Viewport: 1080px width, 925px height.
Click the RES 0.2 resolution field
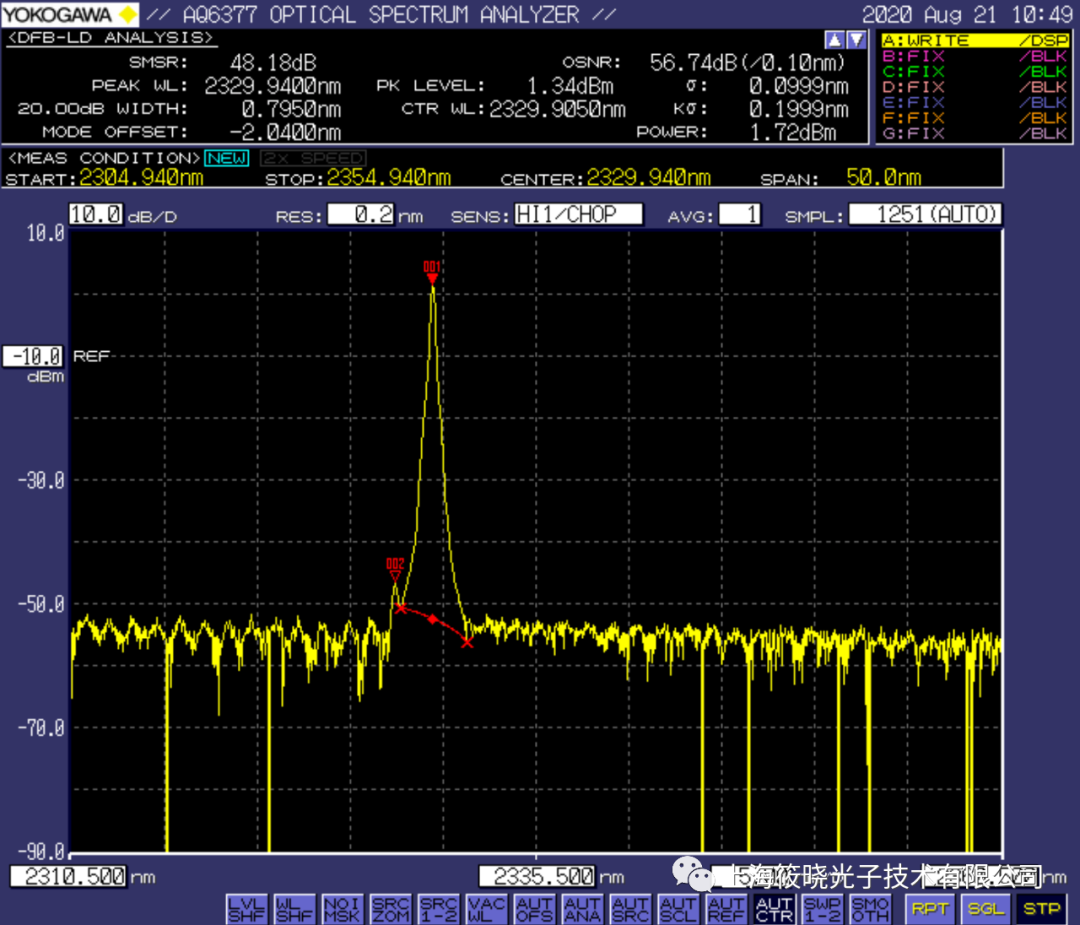click(360, 215)
